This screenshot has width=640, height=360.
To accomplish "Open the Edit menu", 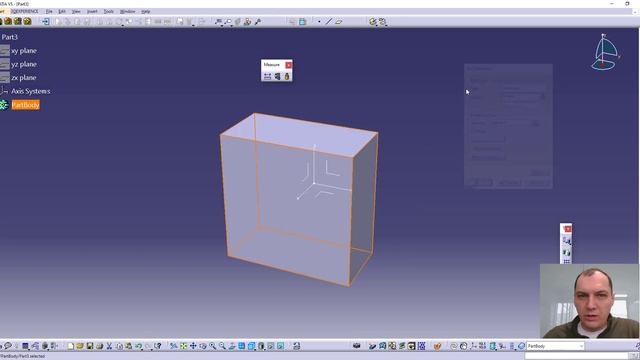I will point(62,11).
